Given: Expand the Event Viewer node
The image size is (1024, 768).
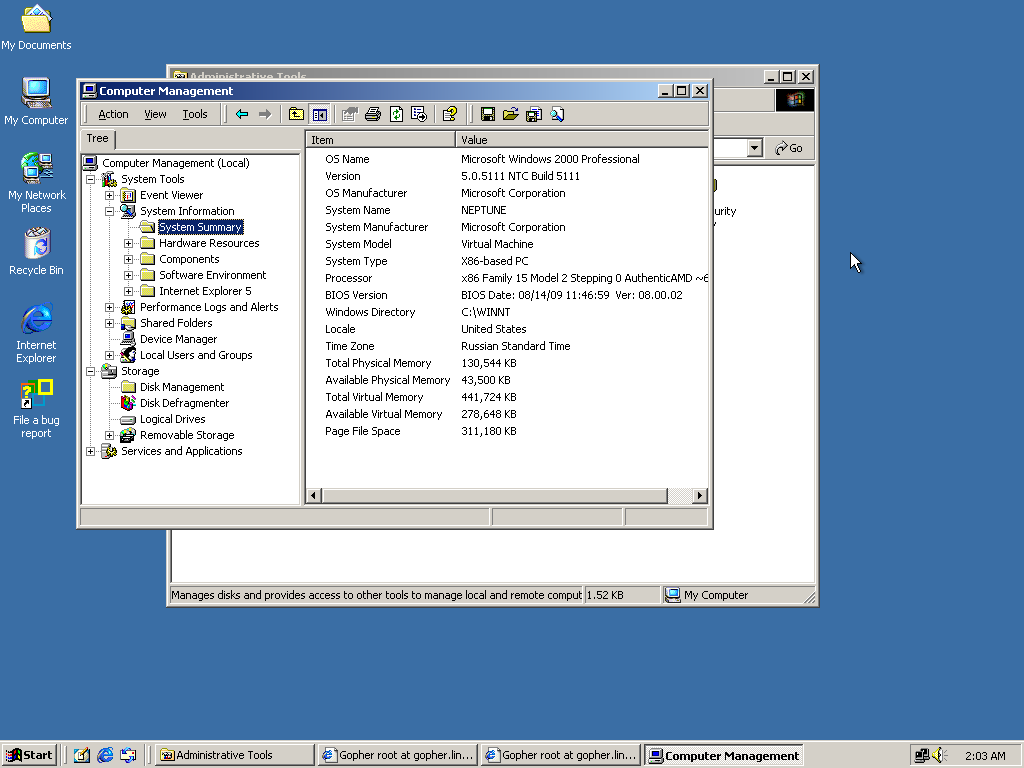Looking at the screenshot, I should tap(110, 195).
